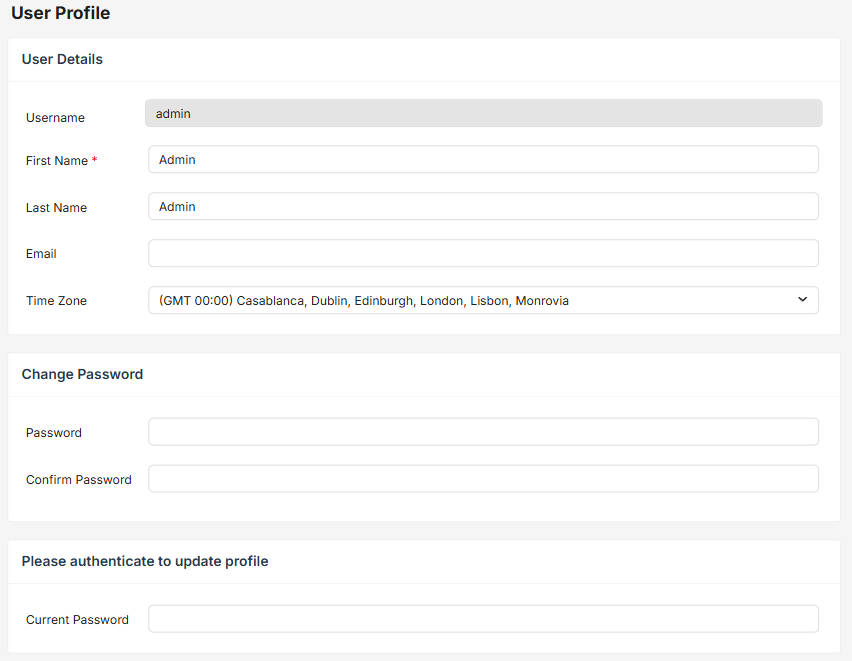Click the red required asterisk
This screenshot has width=852, height=661.
click(x=95, y=160)
